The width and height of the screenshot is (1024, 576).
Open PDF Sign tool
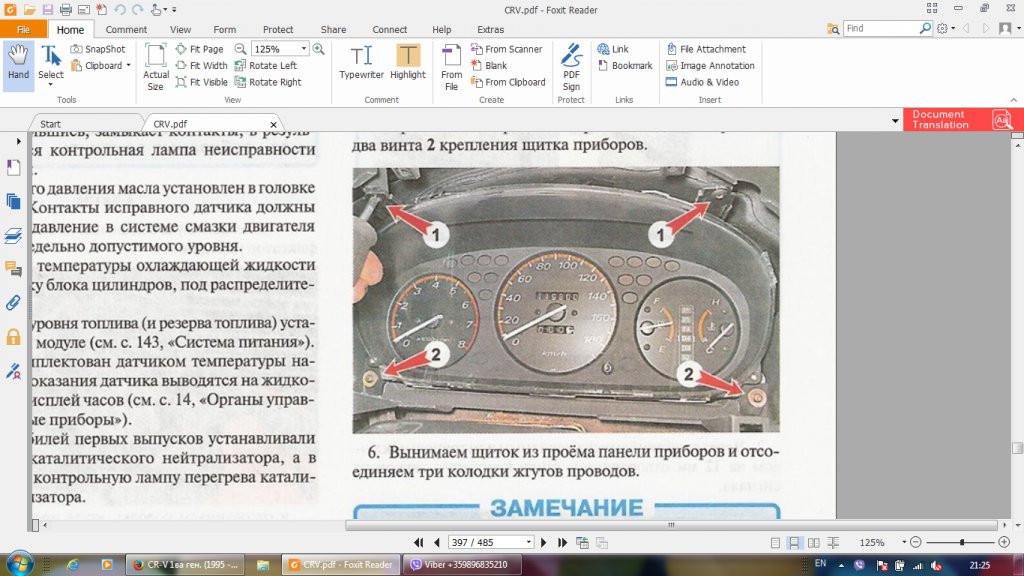(x=571, y=66)
